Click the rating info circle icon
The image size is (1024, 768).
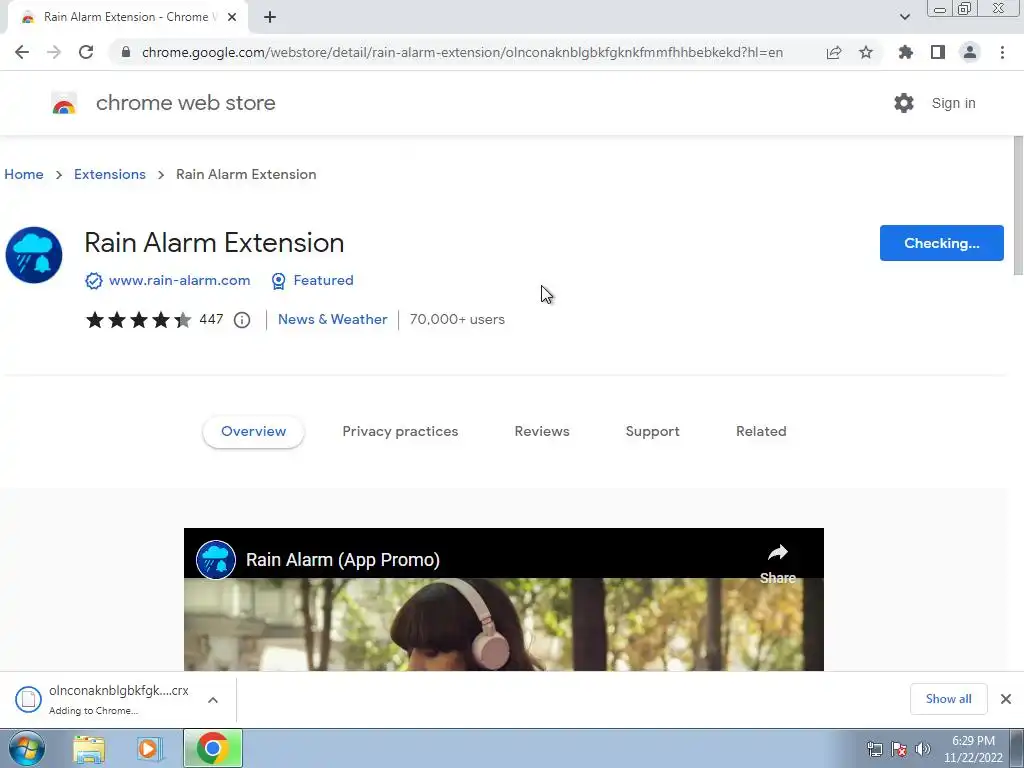pyautogui.click(x=242, y=320)
